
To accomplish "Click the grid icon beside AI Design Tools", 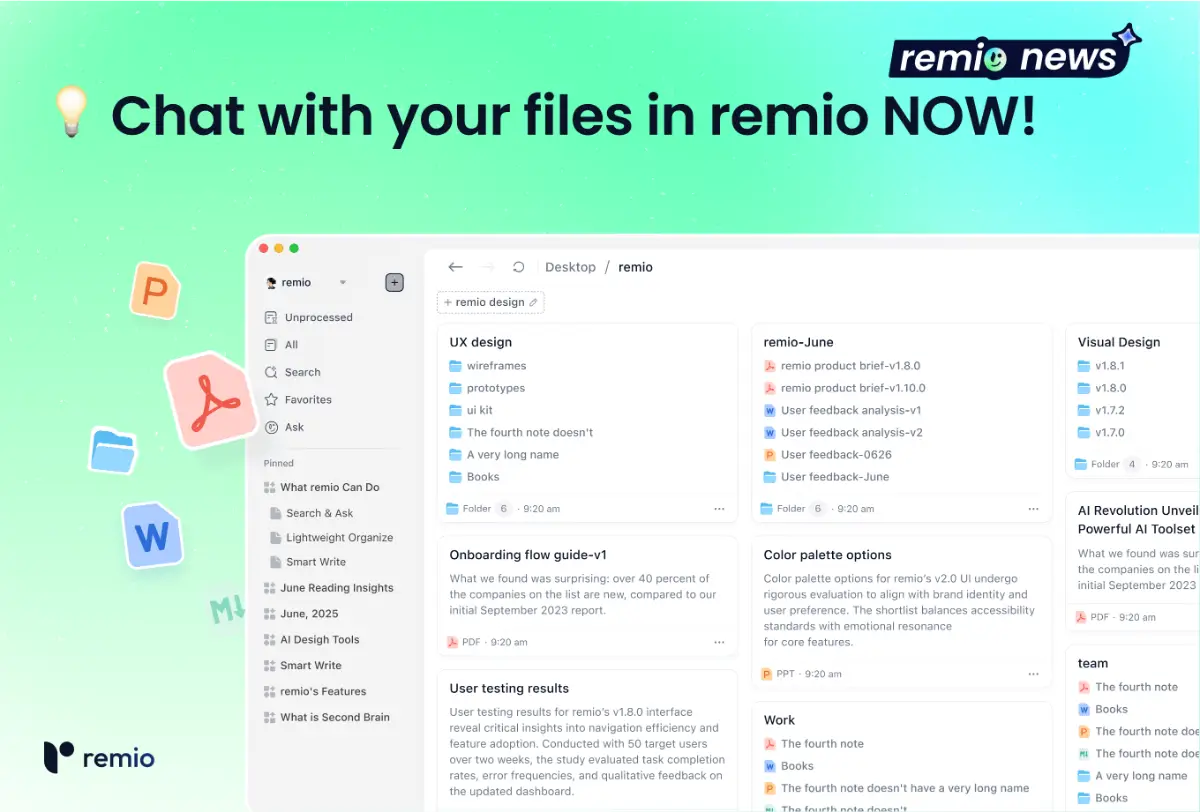I will pos(269,639).
